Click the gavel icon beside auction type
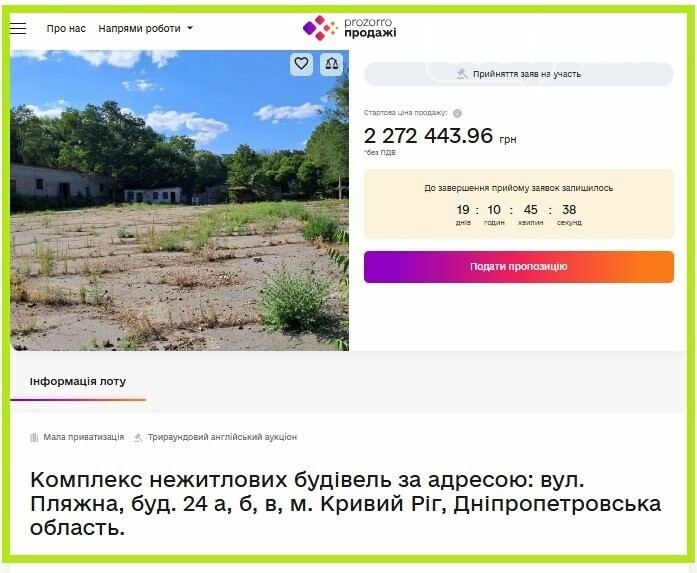 pyautogui.click(x=138, y=437)
